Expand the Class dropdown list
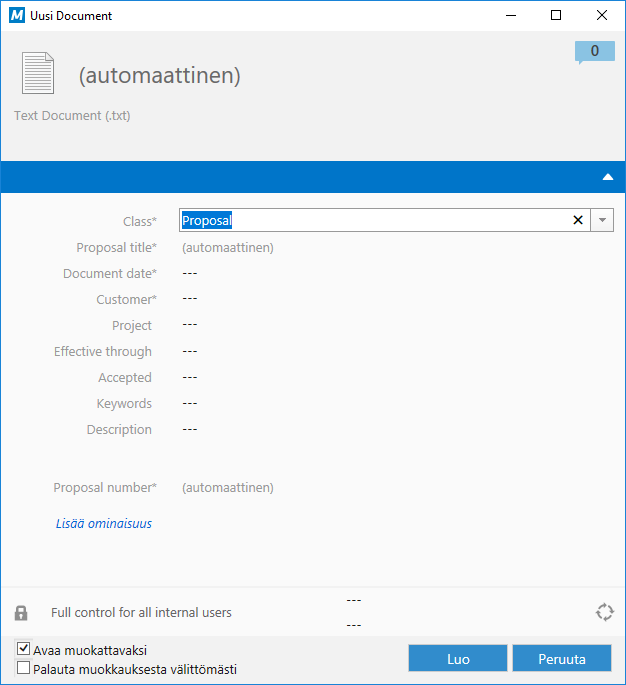 pos(602,221)
